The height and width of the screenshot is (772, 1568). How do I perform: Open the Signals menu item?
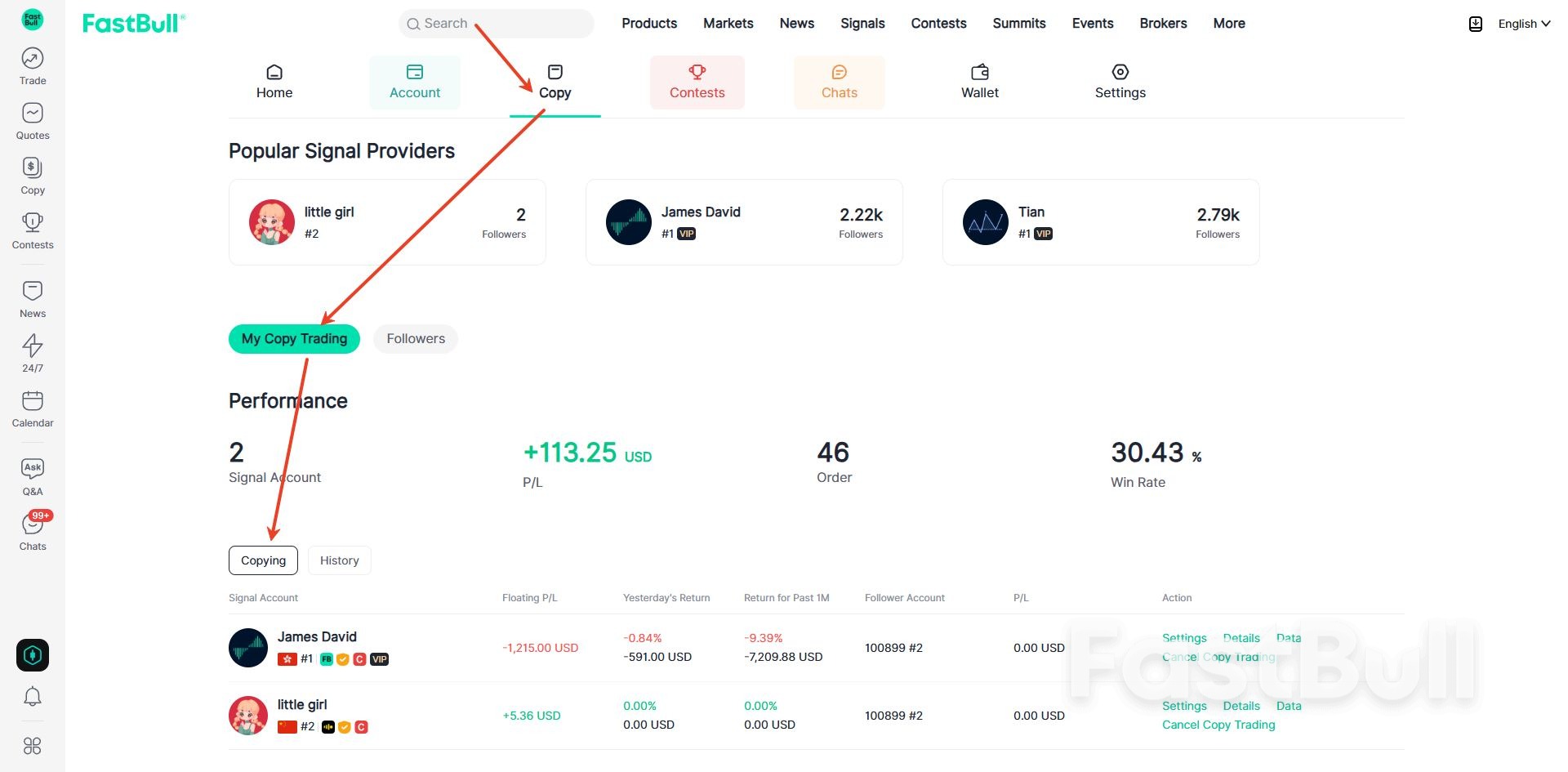[x=862, y=23]
